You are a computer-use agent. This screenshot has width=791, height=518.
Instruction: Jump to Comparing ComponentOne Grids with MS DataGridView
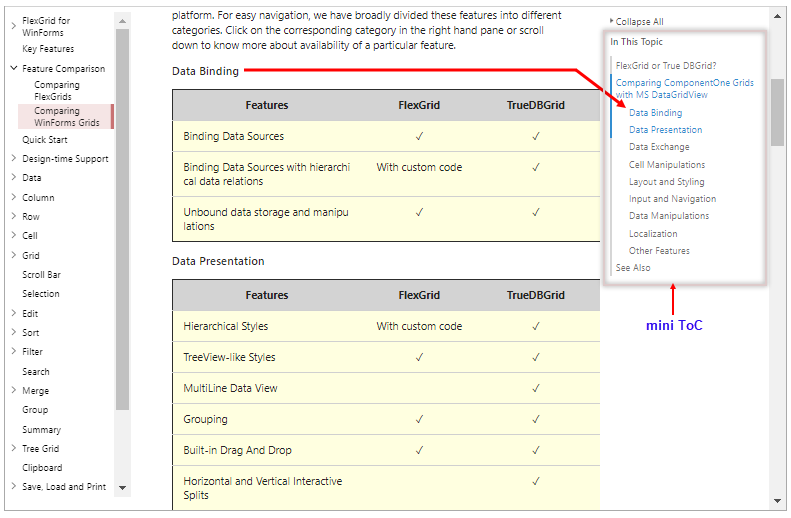684,88
